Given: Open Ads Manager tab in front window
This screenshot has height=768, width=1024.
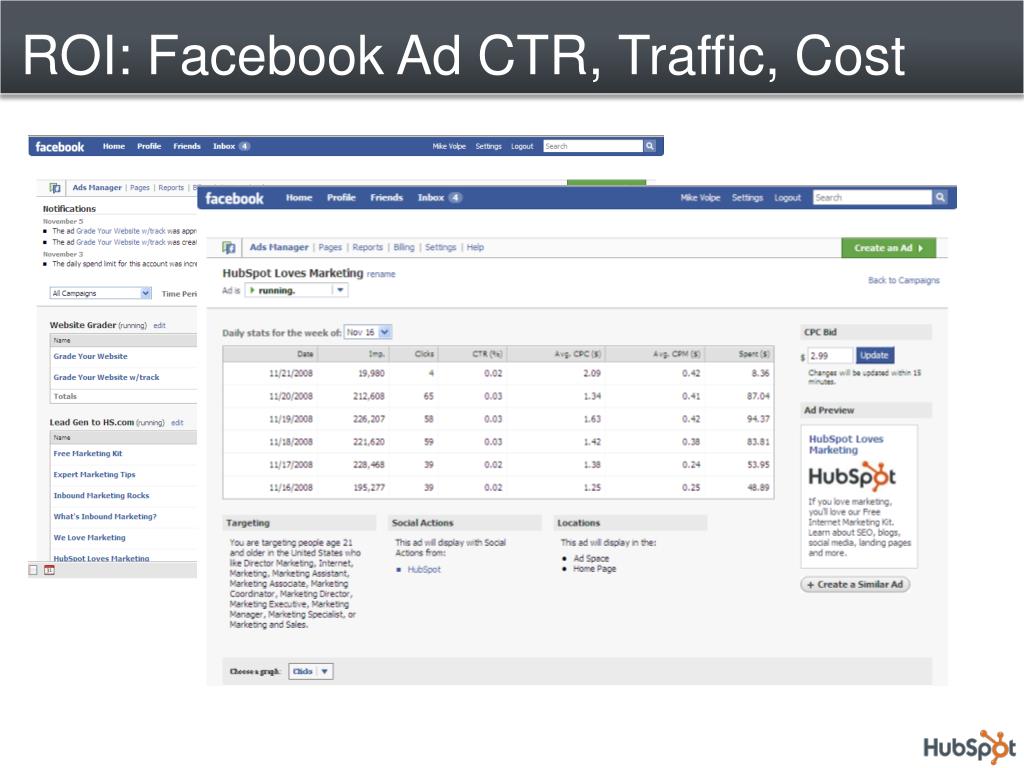Looking at the screenshot, I should coord(279,248).
